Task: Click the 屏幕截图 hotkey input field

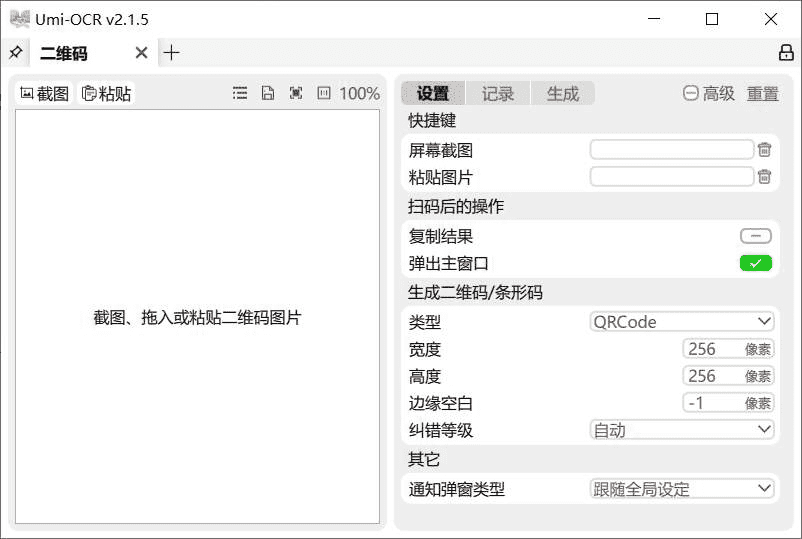Action: pyautogui.click(x=672, y=150)
